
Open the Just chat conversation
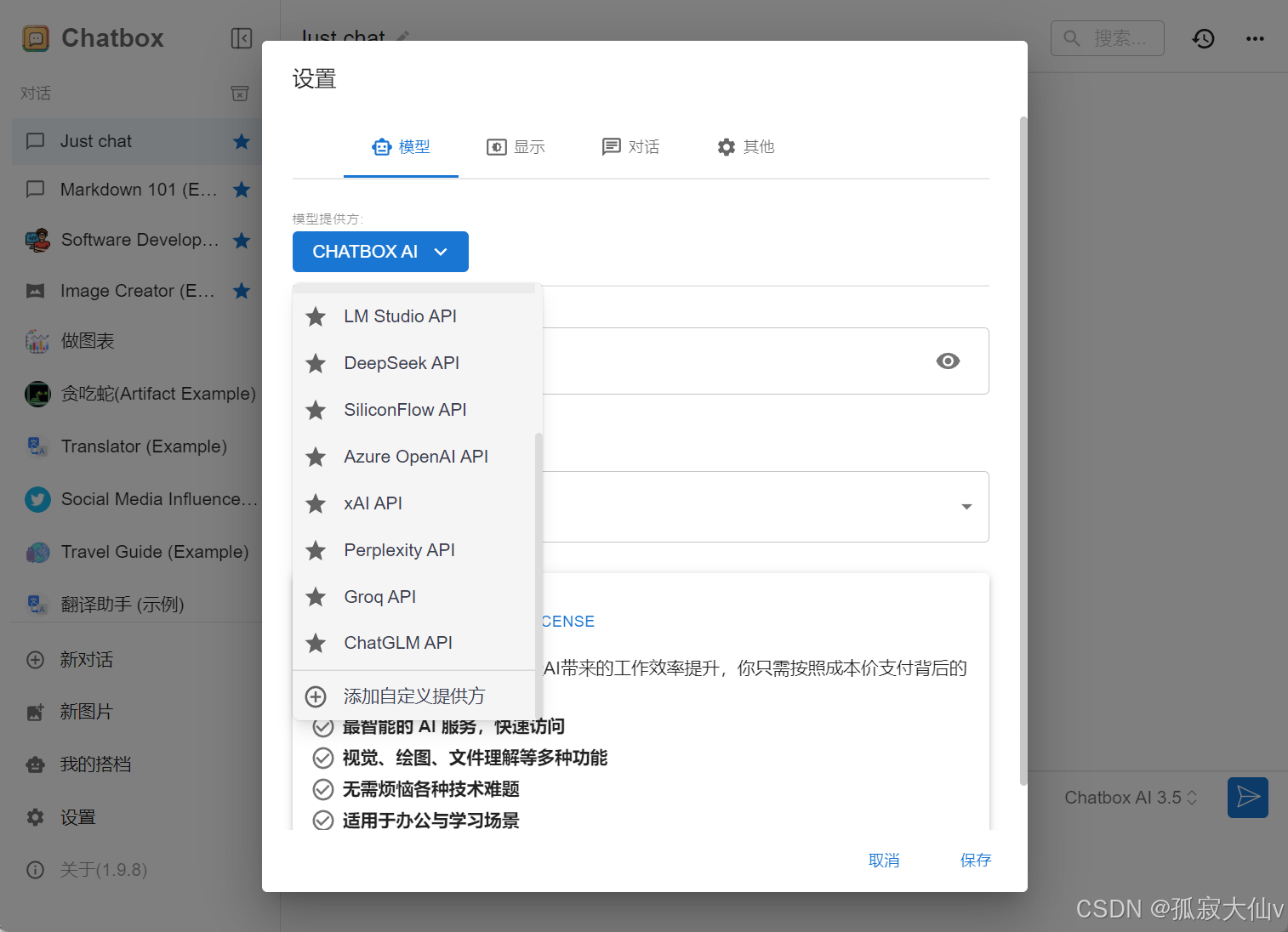(x=136, y=141)
